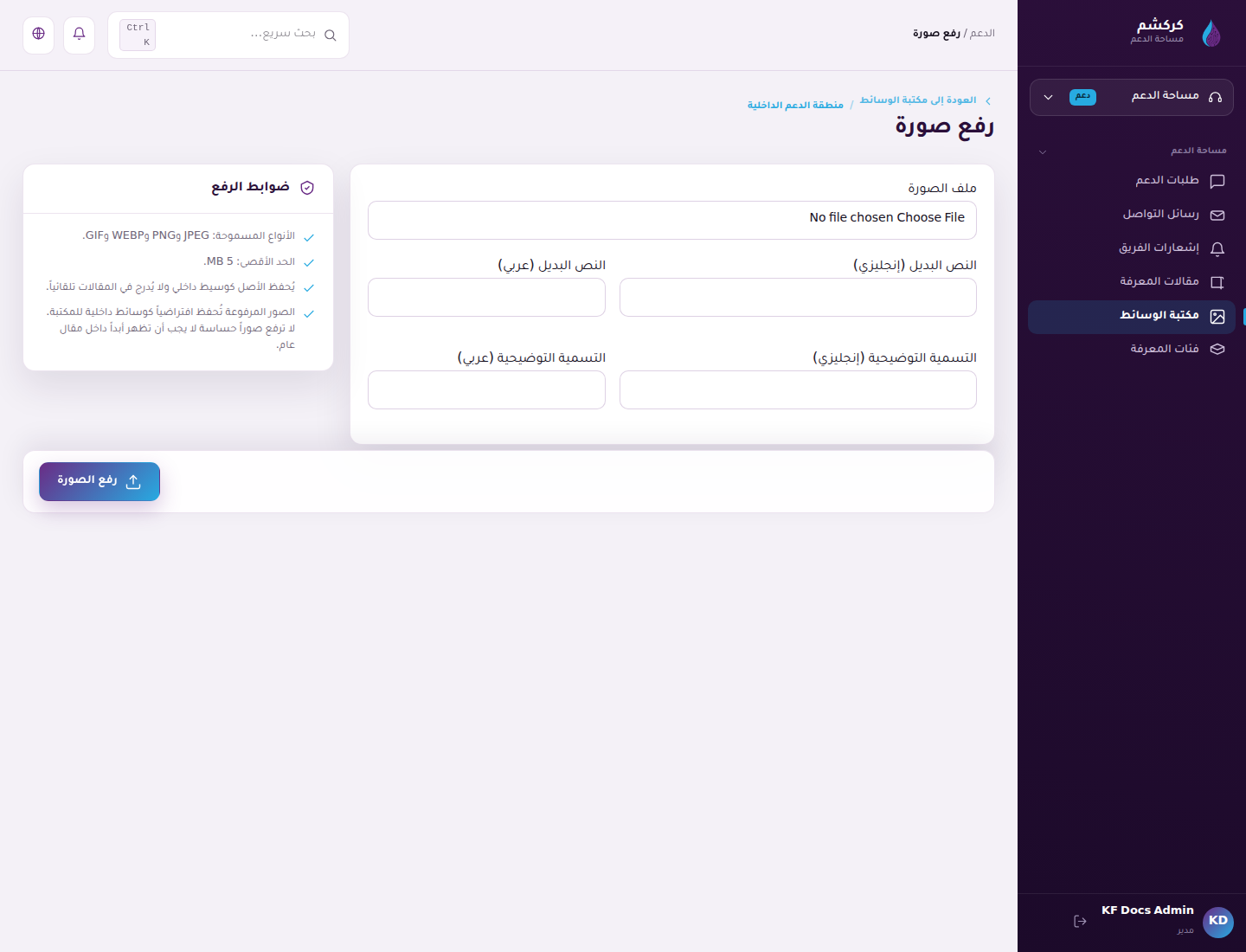Open مكتبة الوسائط menu item
Image resolution: width=1246 pixels, height=952 pixels.
(x=1131, y=317)
